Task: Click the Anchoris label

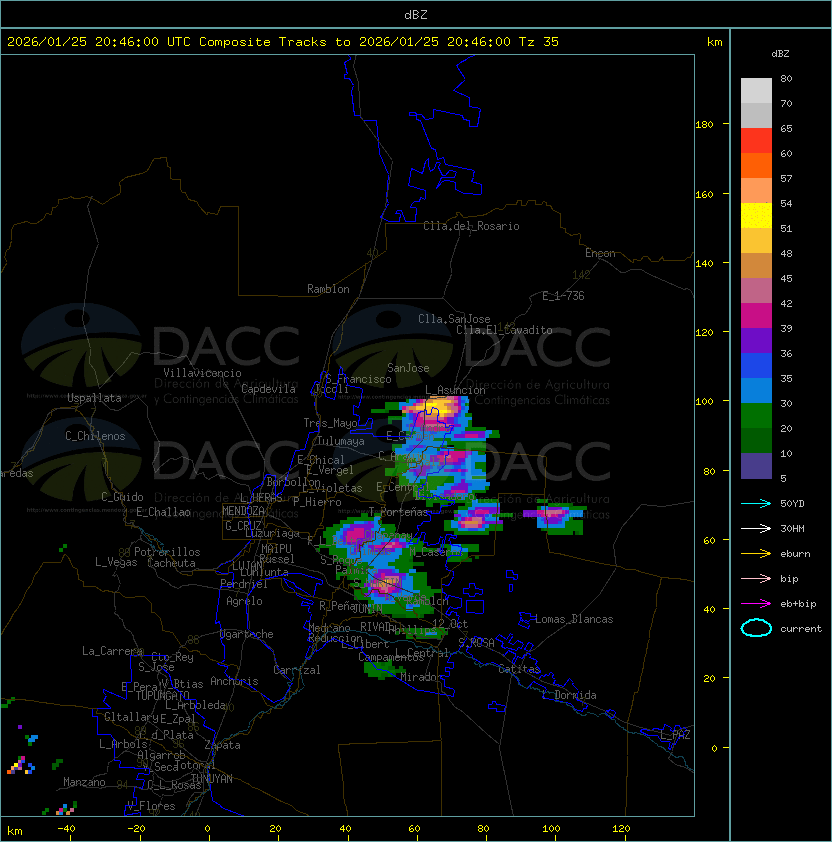Action: (234, 681)
